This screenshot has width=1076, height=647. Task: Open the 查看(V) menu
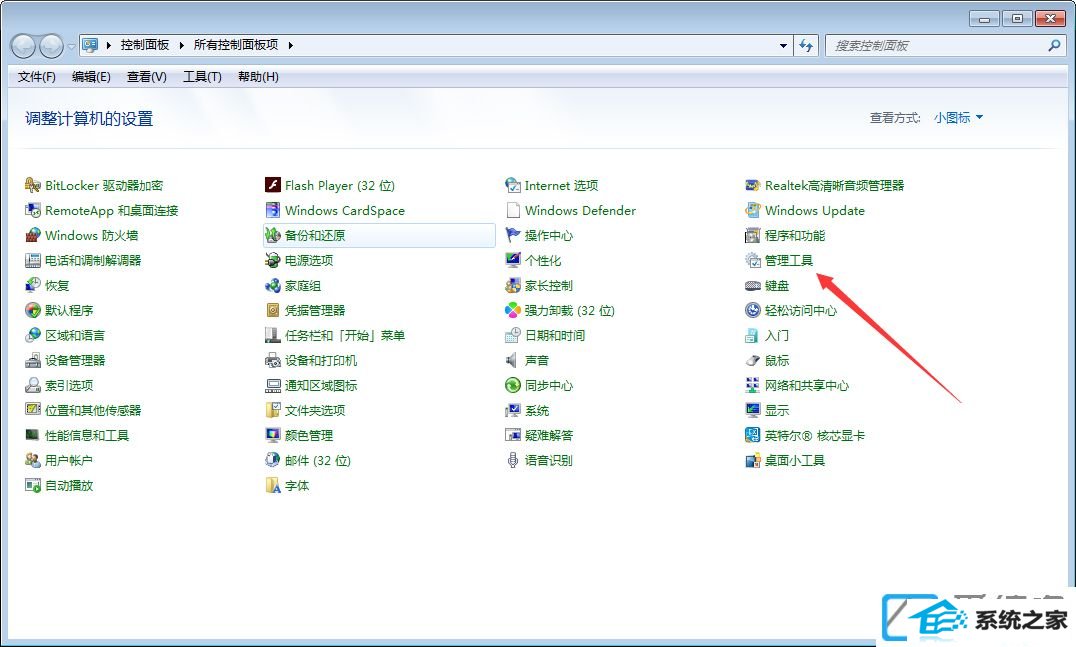pyautogui.click(x=147, y=76)
